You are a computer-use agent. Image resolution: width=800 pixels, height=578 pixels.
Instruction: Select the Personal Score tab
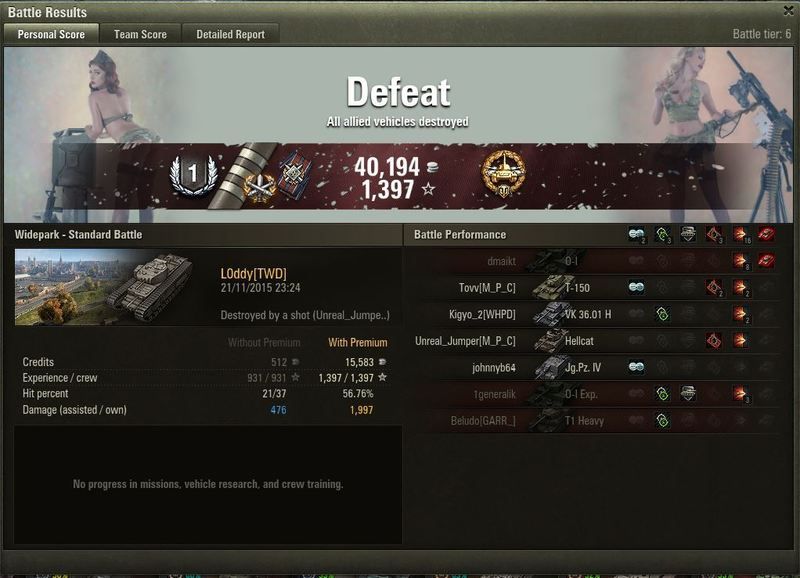(51, 34)
